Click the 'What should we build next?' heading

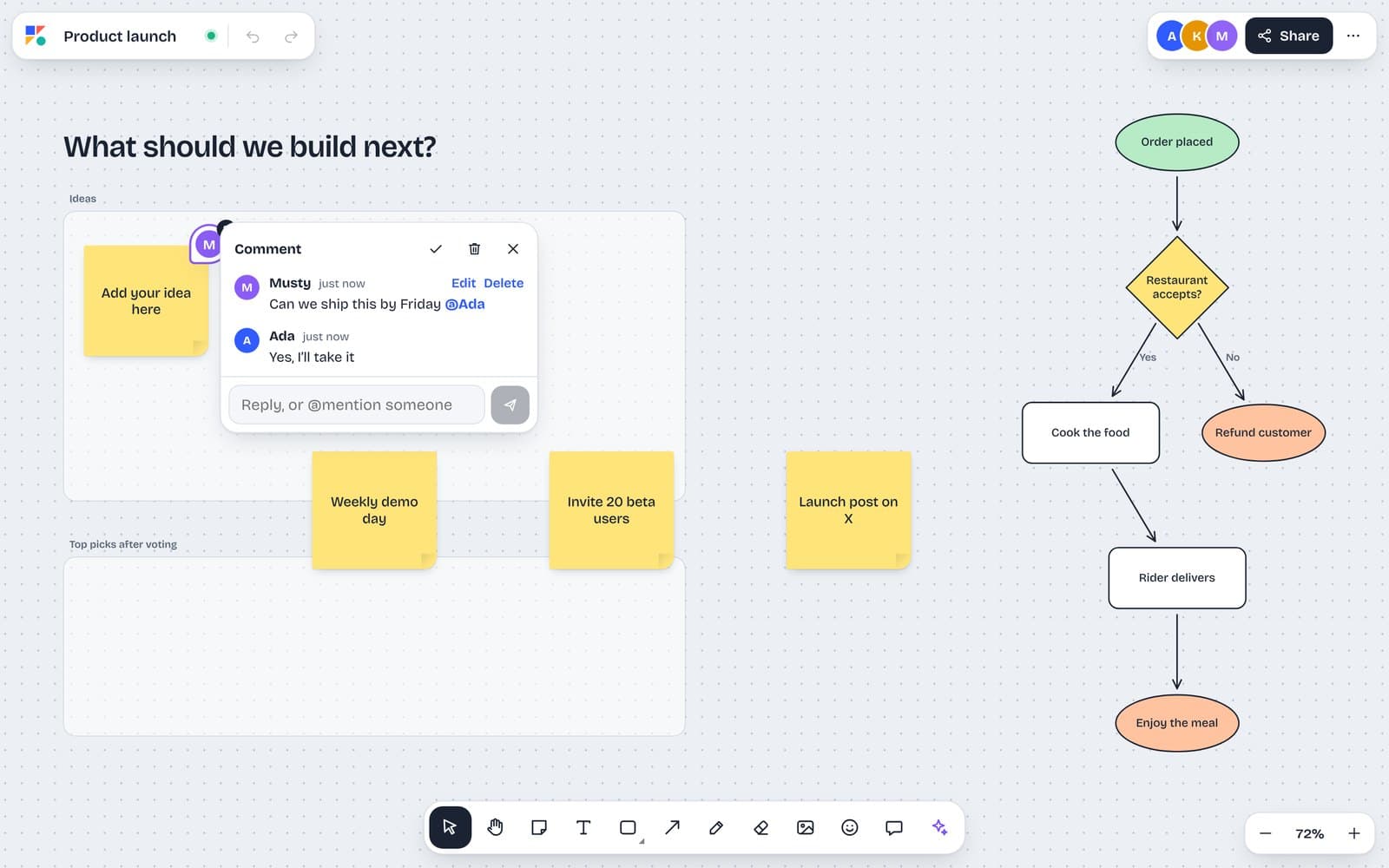click(249, 147)
